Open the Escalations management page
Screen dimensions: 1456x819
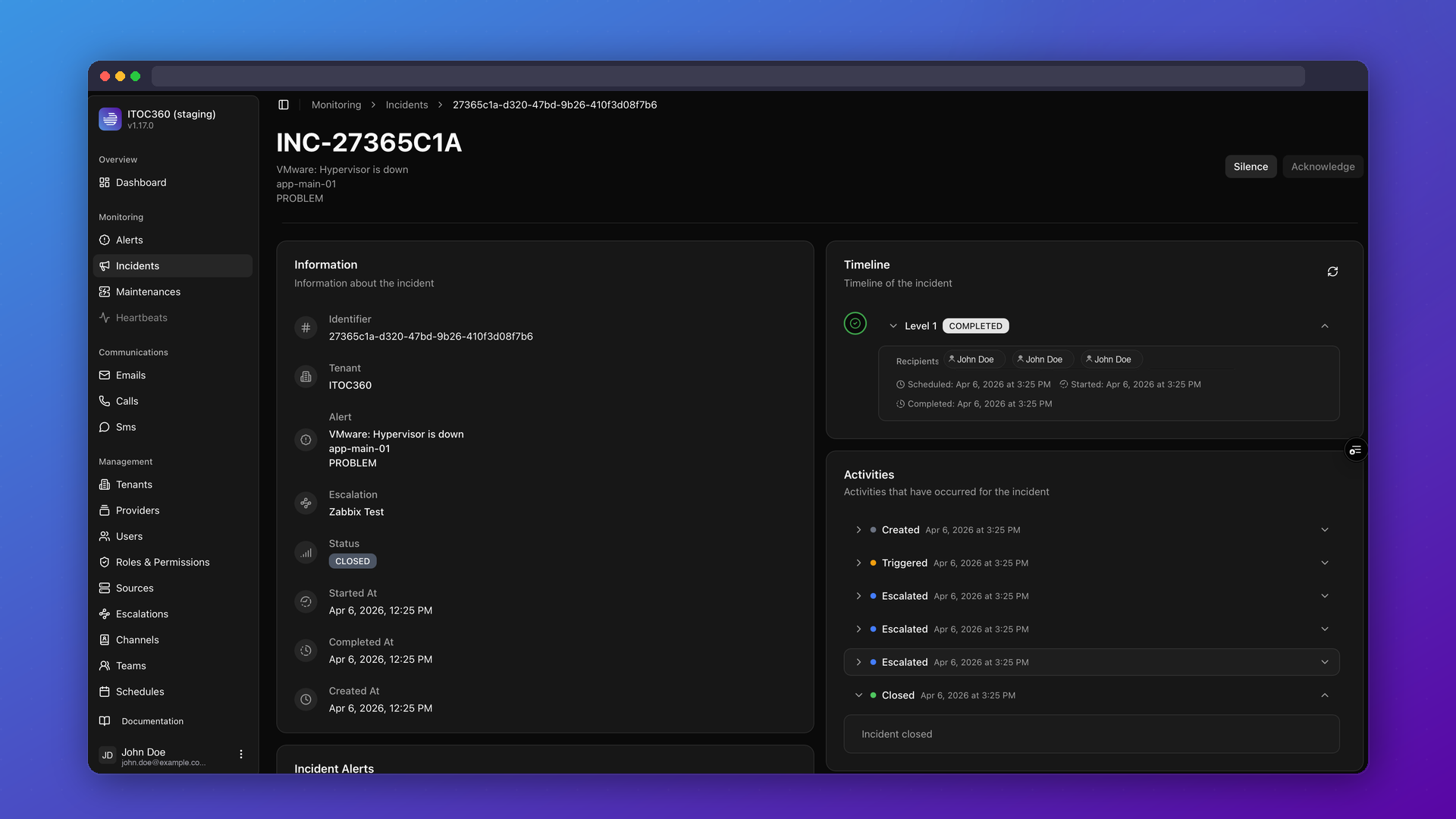142,614
